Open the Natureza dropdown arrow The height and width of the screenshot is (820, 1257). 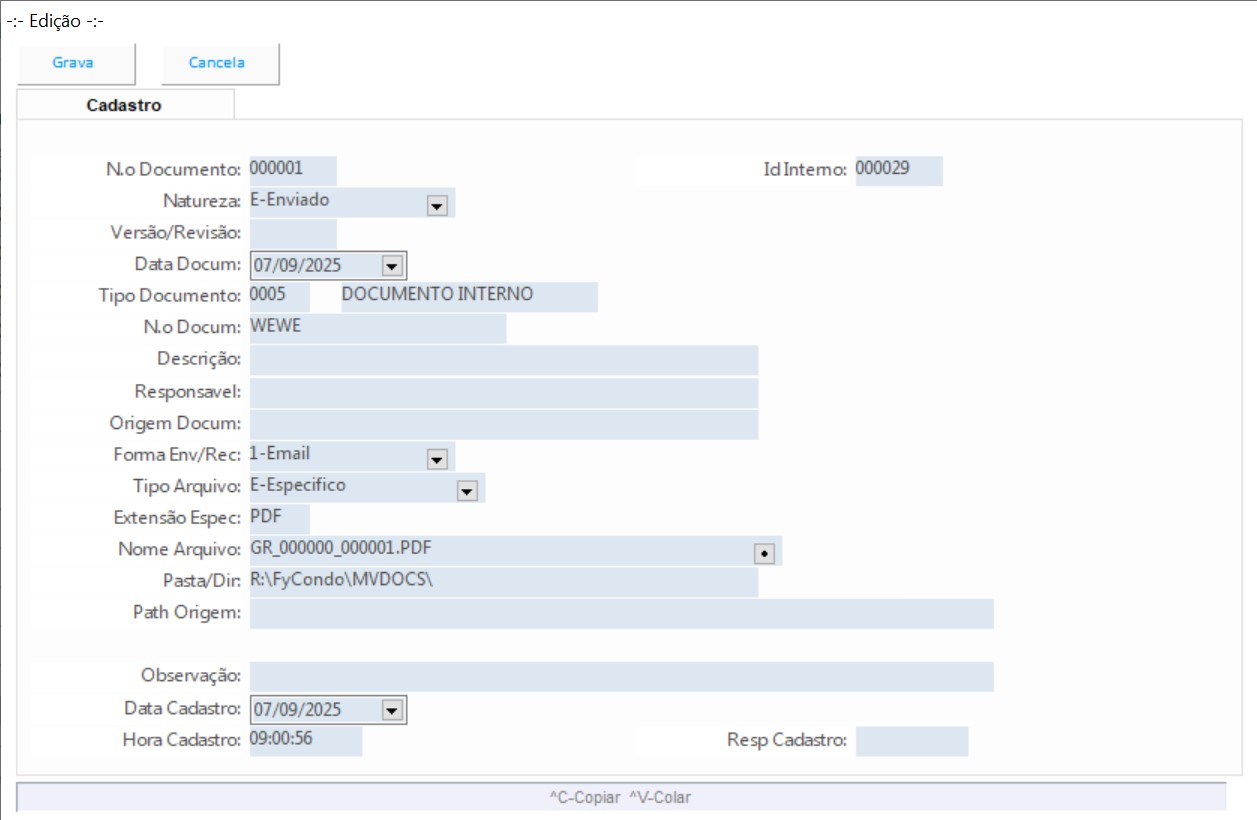[x=436, y=204]
